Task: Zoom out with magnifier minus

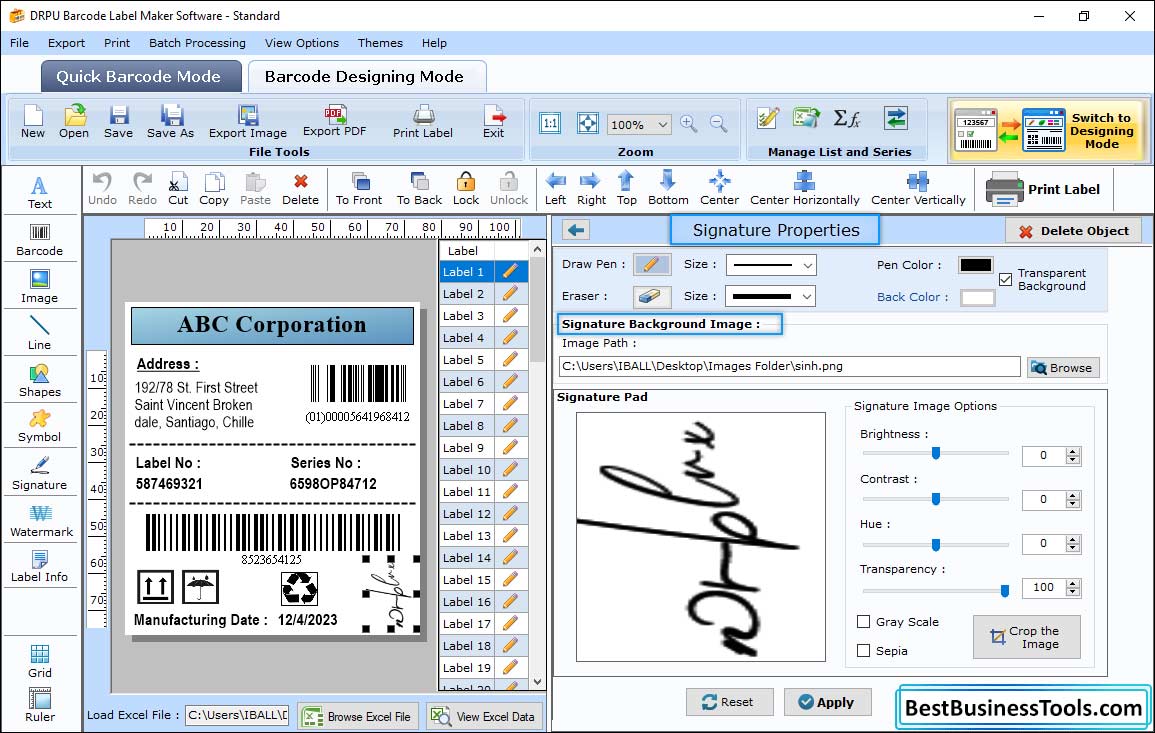Action: (x=718, y=123)
